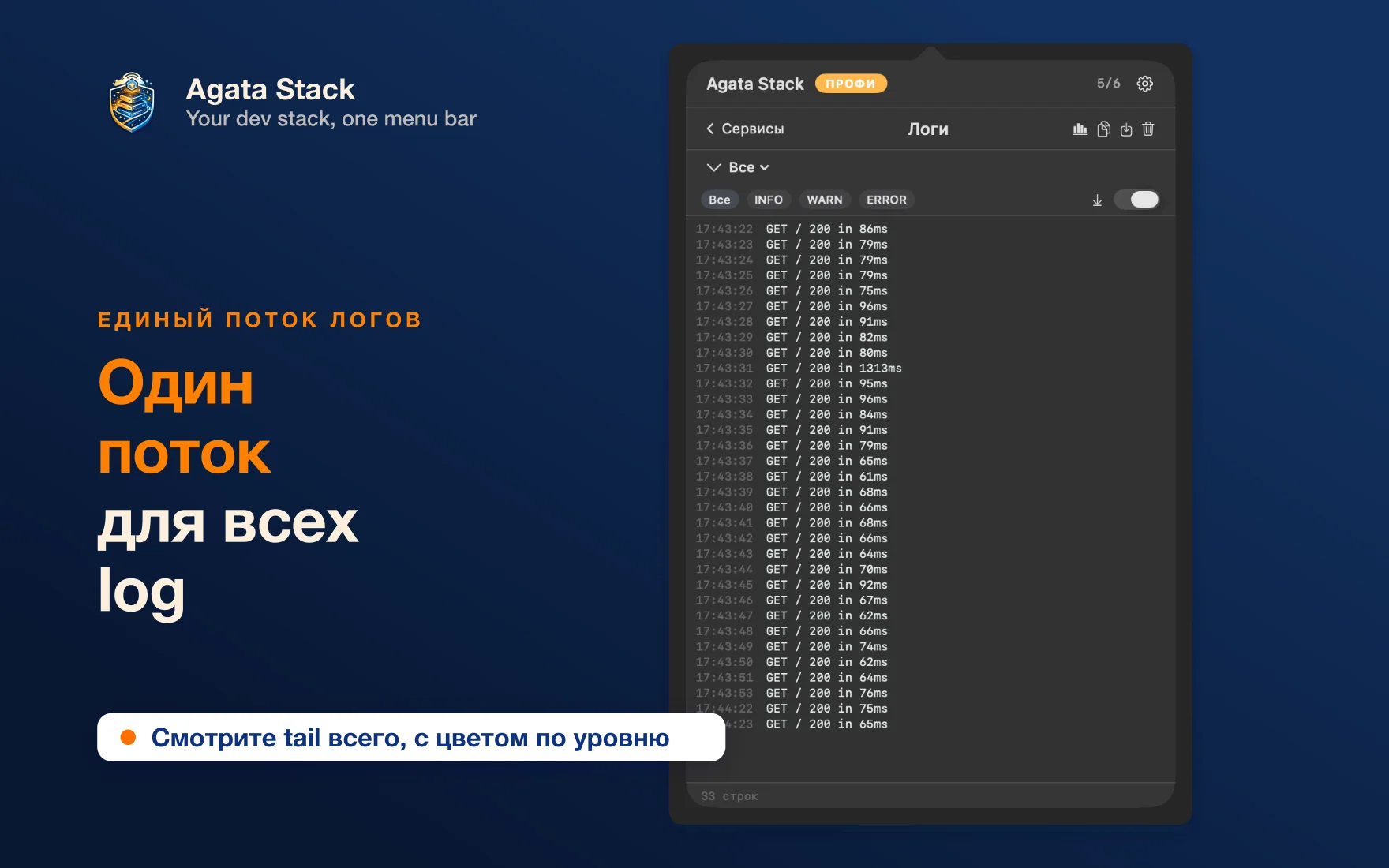Viewport: 1389px width, 868px height.
Task: Select log line at 17:43:32 with 95ms
Action: (x=792, y=383)
